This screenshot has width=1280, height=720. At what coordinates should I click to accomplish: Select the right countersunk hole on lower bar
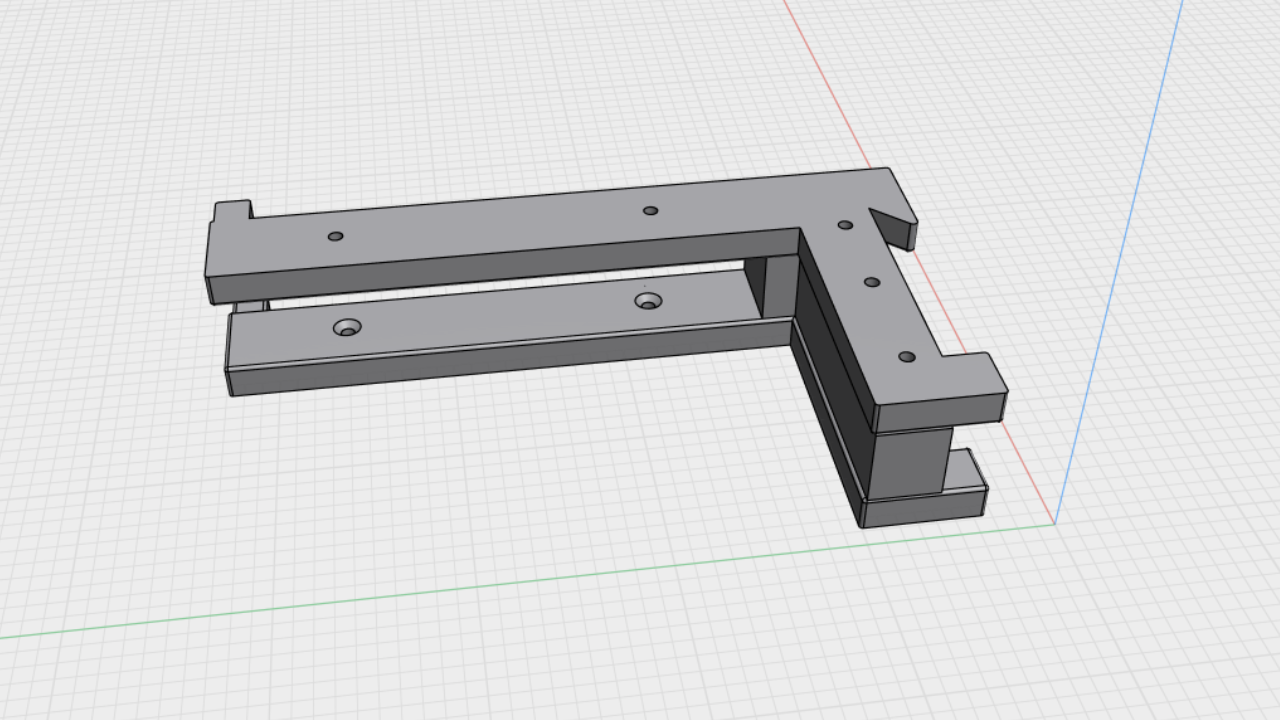(648, 300)
